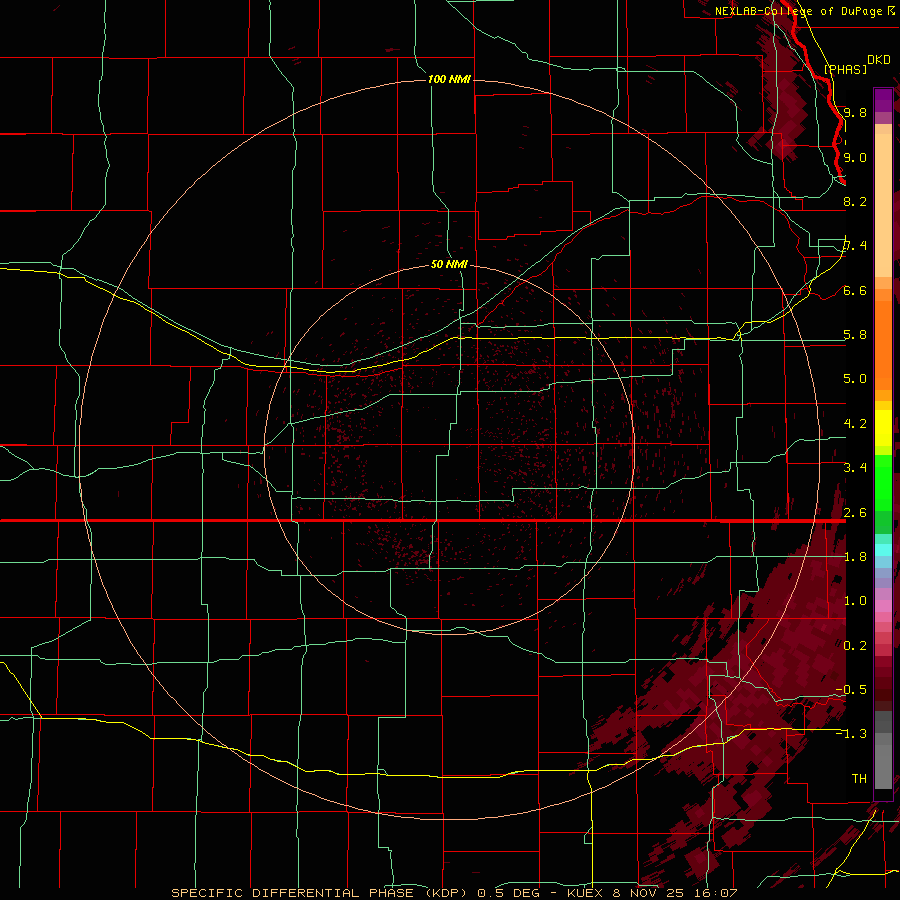900x900 pixels.
Task: Click the SPECIFIC DIFFERENTIAL PHASE (KDP) product title
Action: pos(319,893)
